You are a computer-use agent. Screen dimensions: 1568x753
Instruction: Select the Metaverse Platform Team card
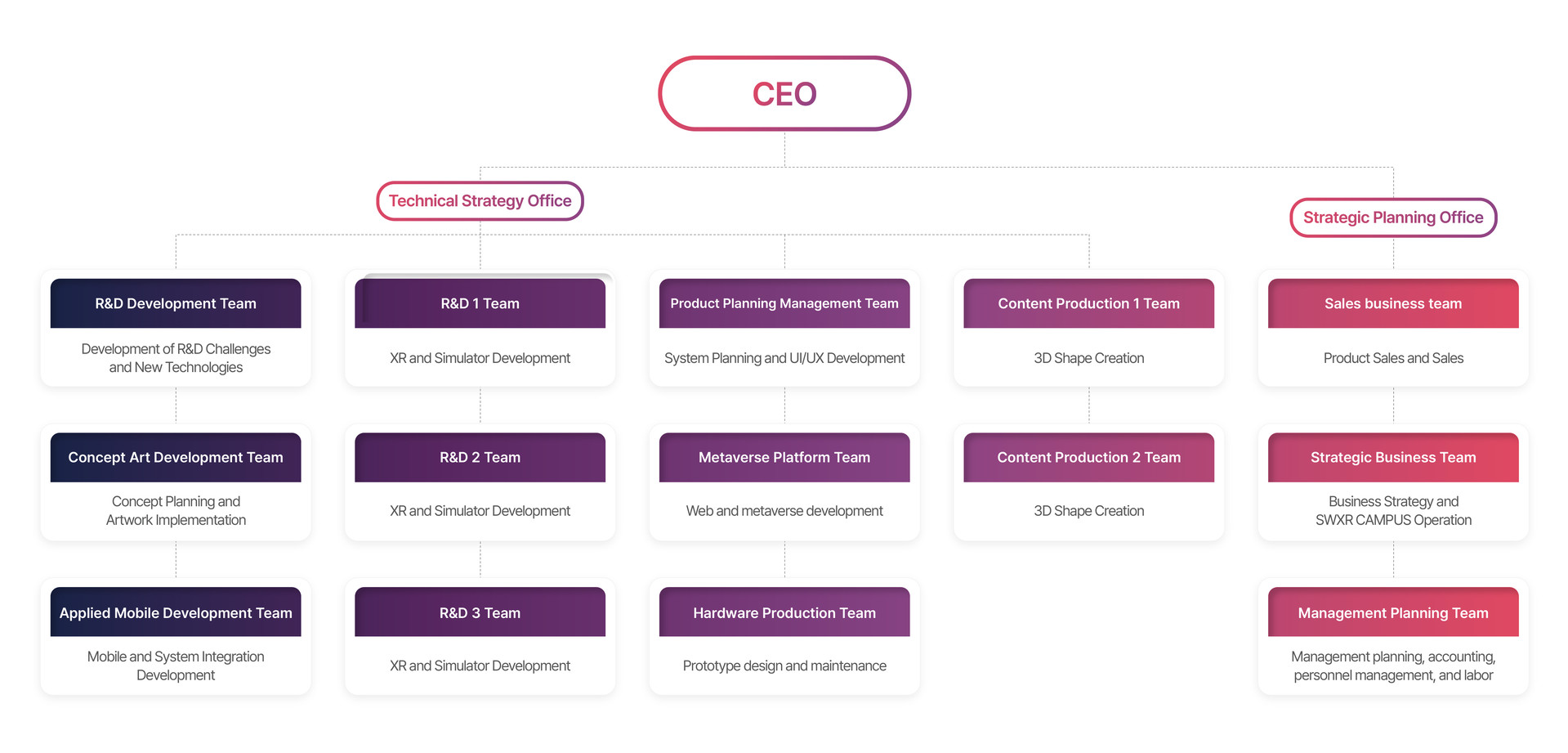784,482
